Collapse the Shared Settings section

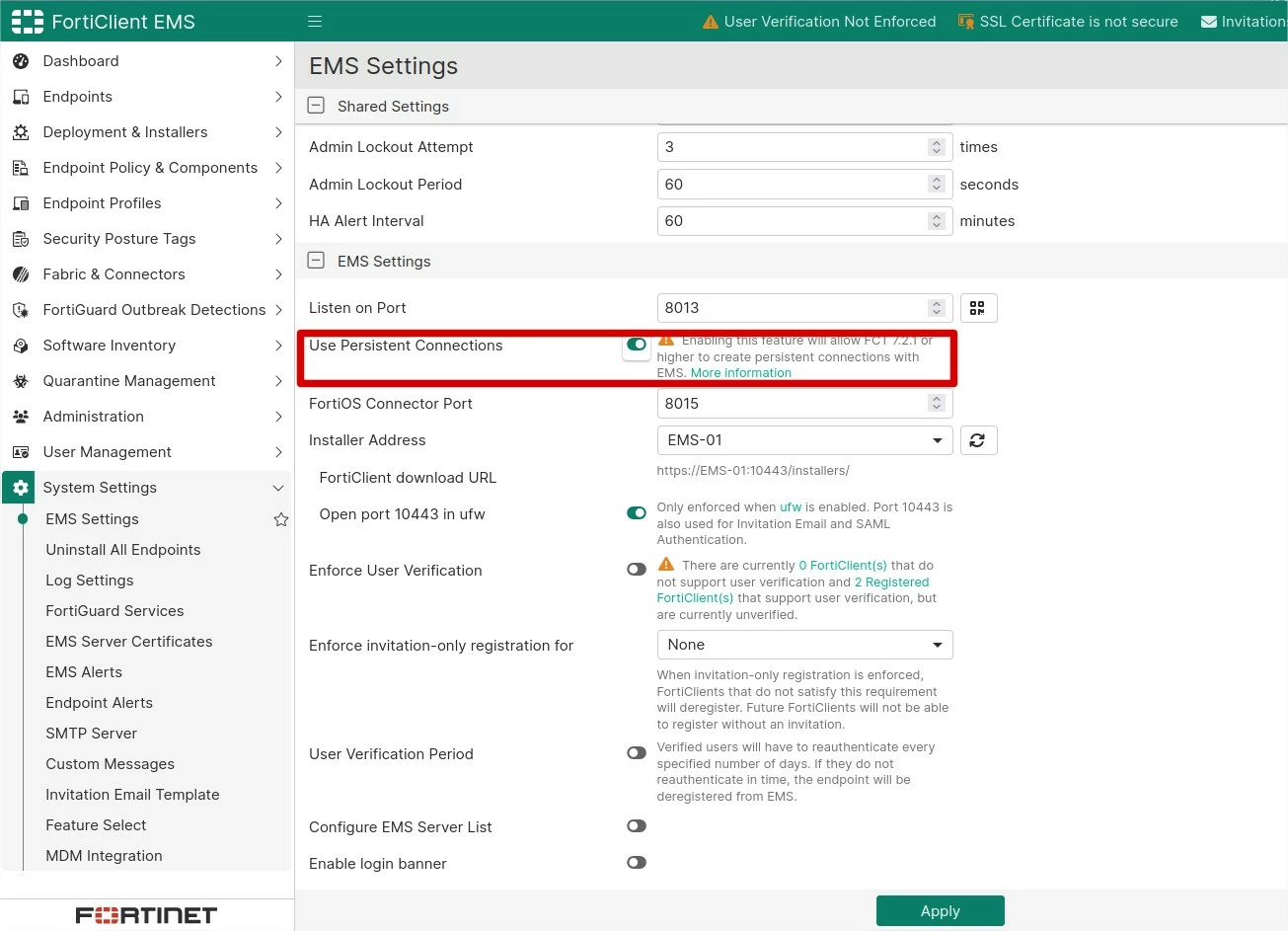pyautogui.click(x=316, y=106)
